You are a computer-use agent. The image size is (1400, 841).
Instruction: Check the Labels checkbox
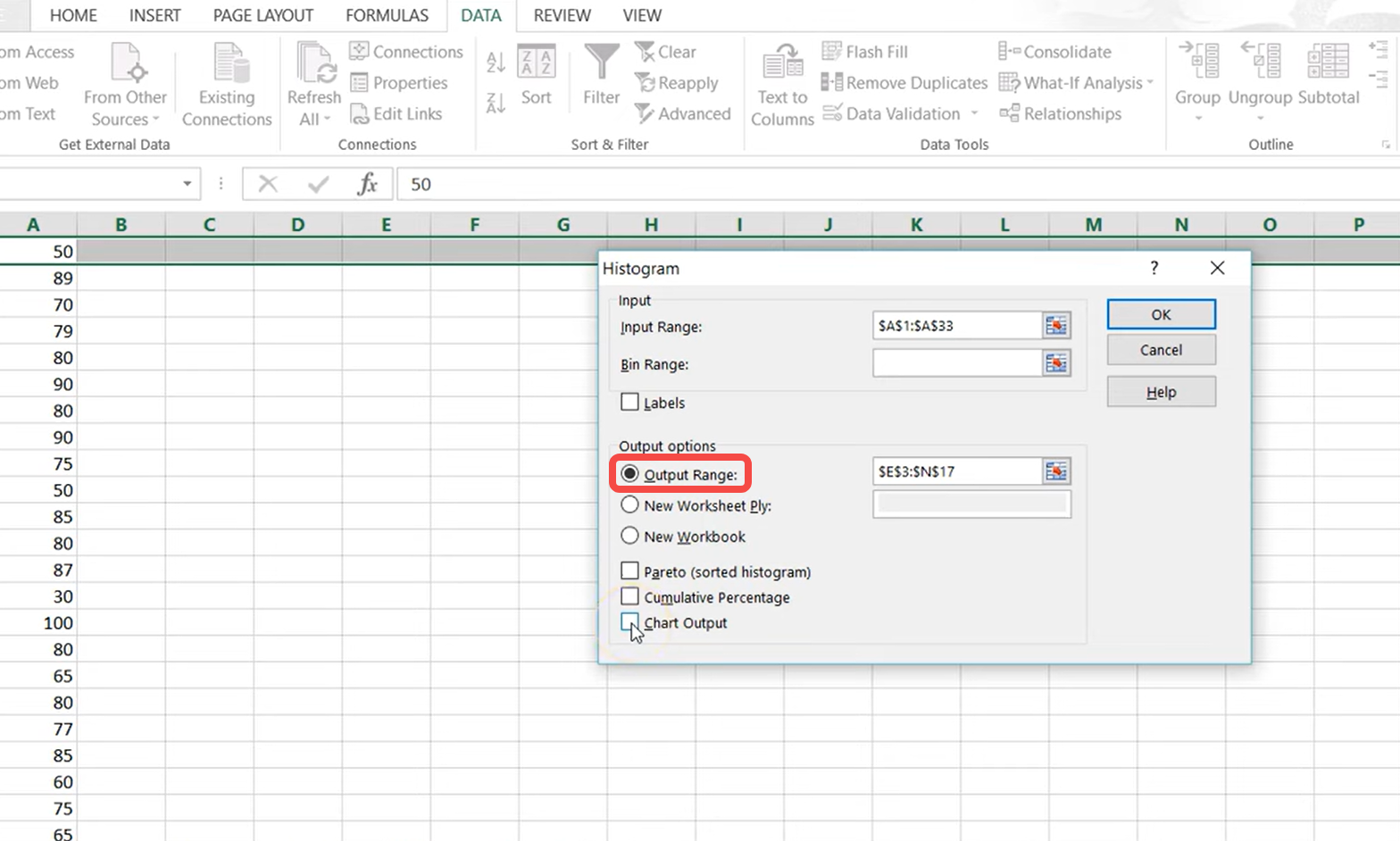click(x=629, y=402)
